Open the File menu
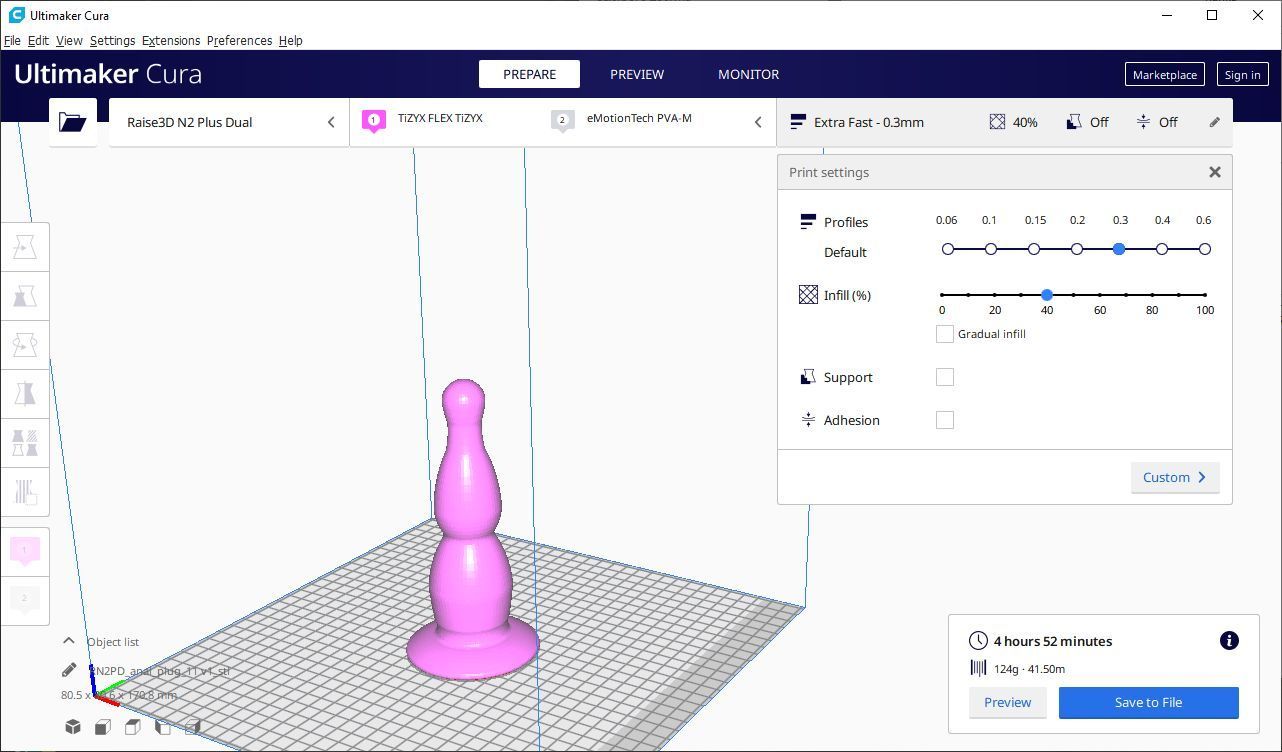The width and height of the screenshot is (1282, 752). point(12,40)
